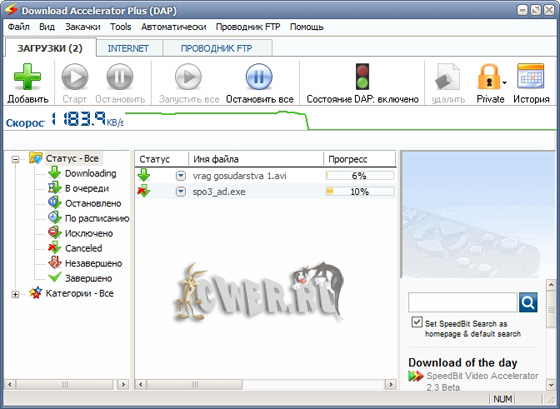Open the Private button dropdown arrow
The height and width of the screenshot is (409, 560).
(504, 83)
